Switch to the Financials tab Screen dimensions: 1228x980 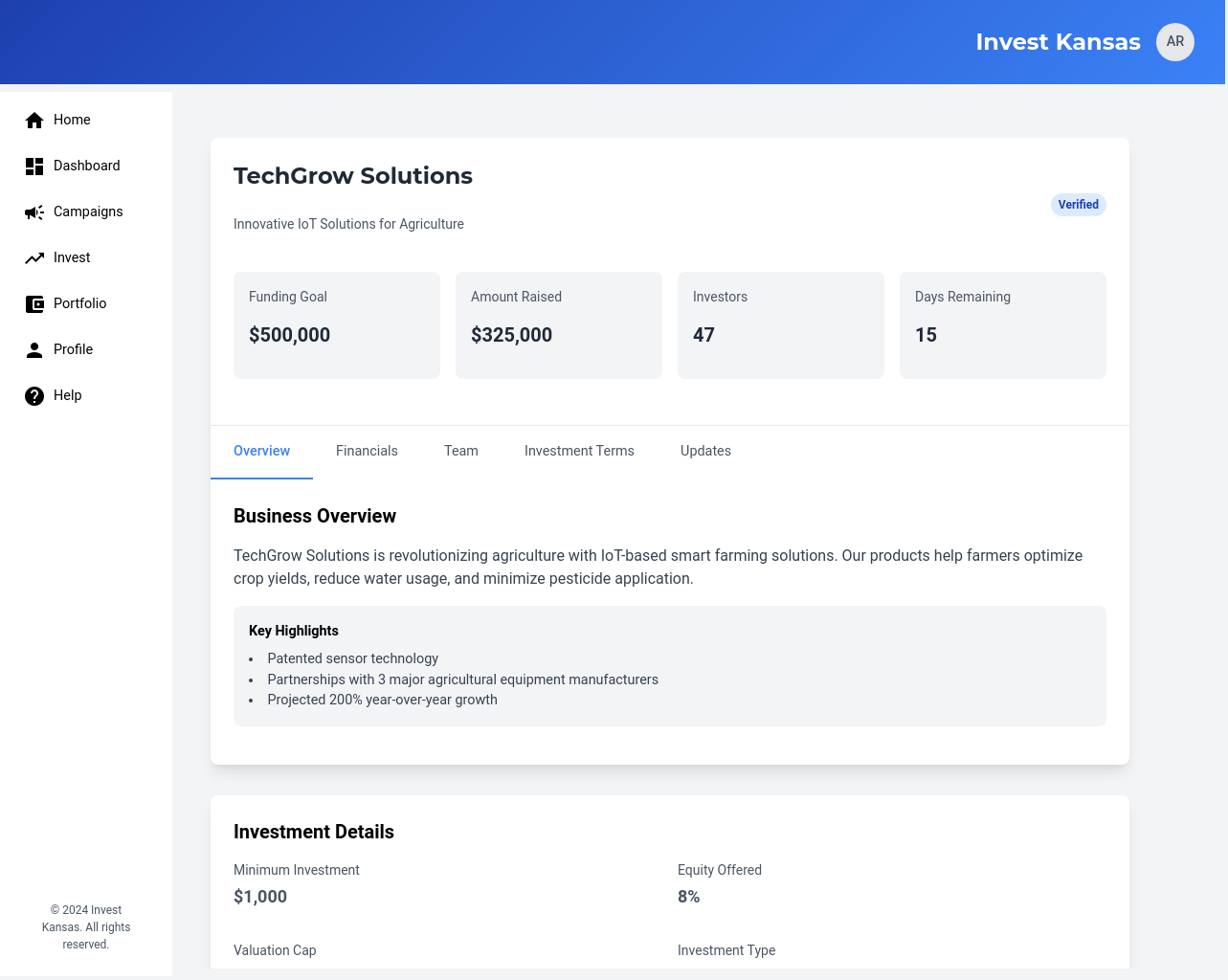[x=367, y=451]
